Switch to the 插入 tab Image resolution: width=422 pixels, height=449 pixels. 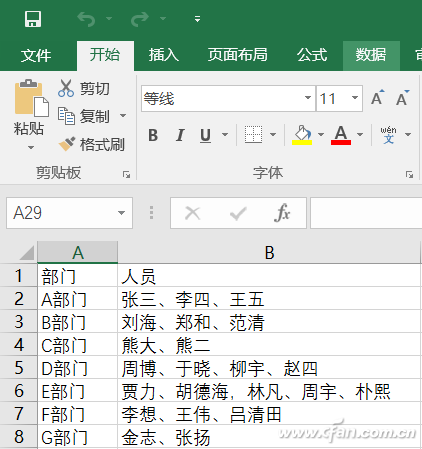[164, 55]
